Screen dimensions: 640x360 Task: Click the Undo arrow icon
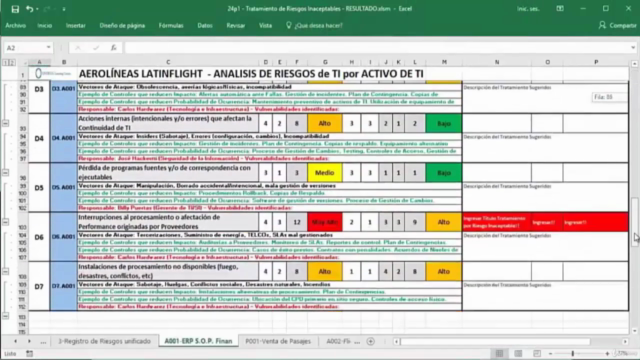click(x=29, y=9)
